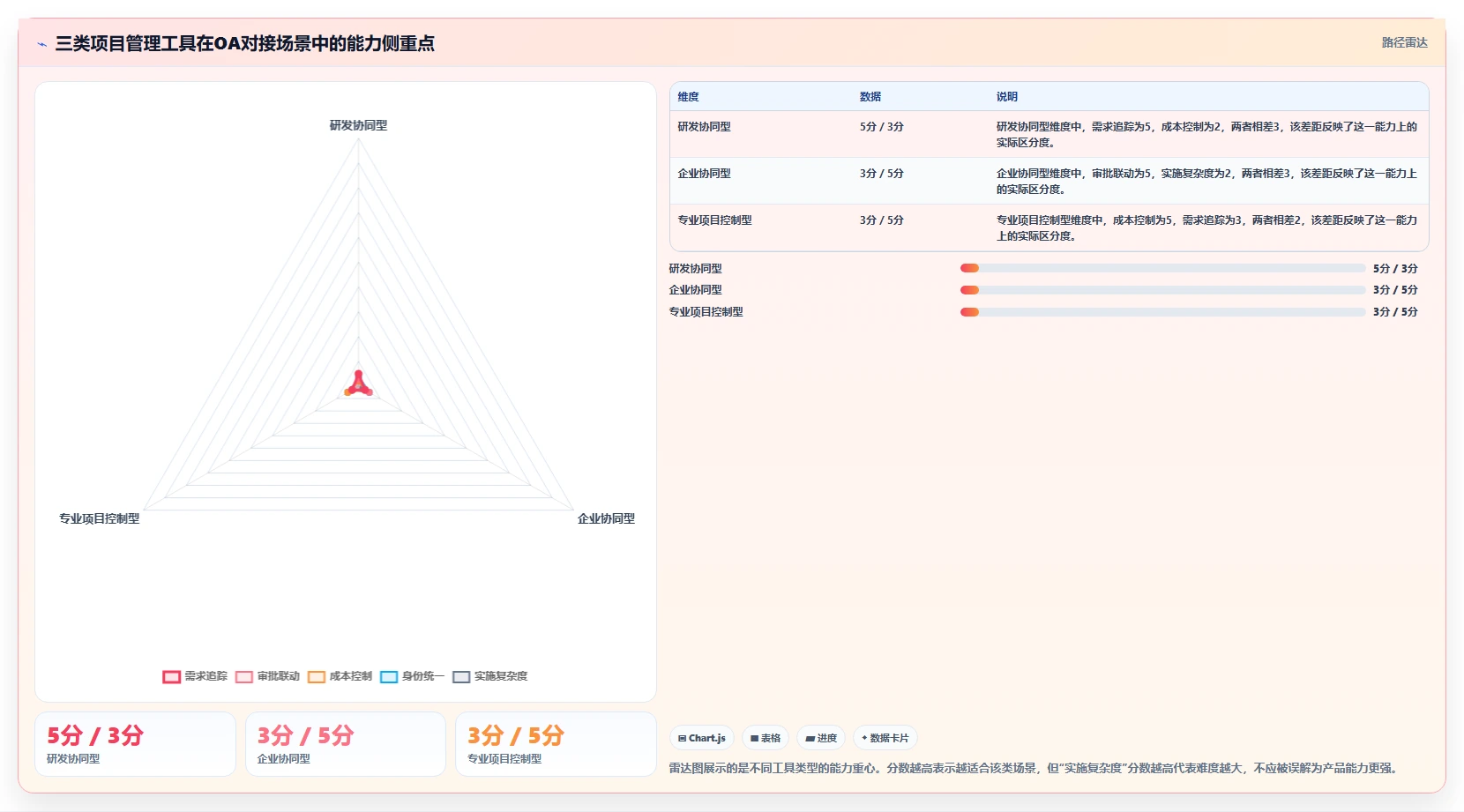
Task: Open the 研发协同型 stat card
Action: coord(135,744)
